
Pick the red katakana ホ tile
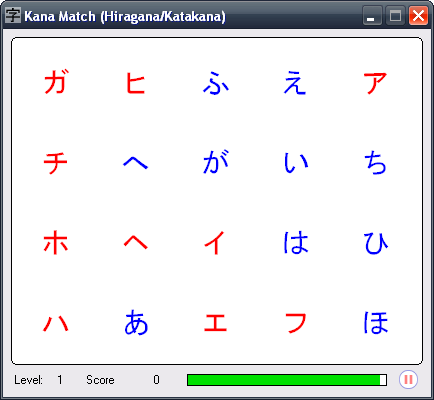[x=56, y=243]
